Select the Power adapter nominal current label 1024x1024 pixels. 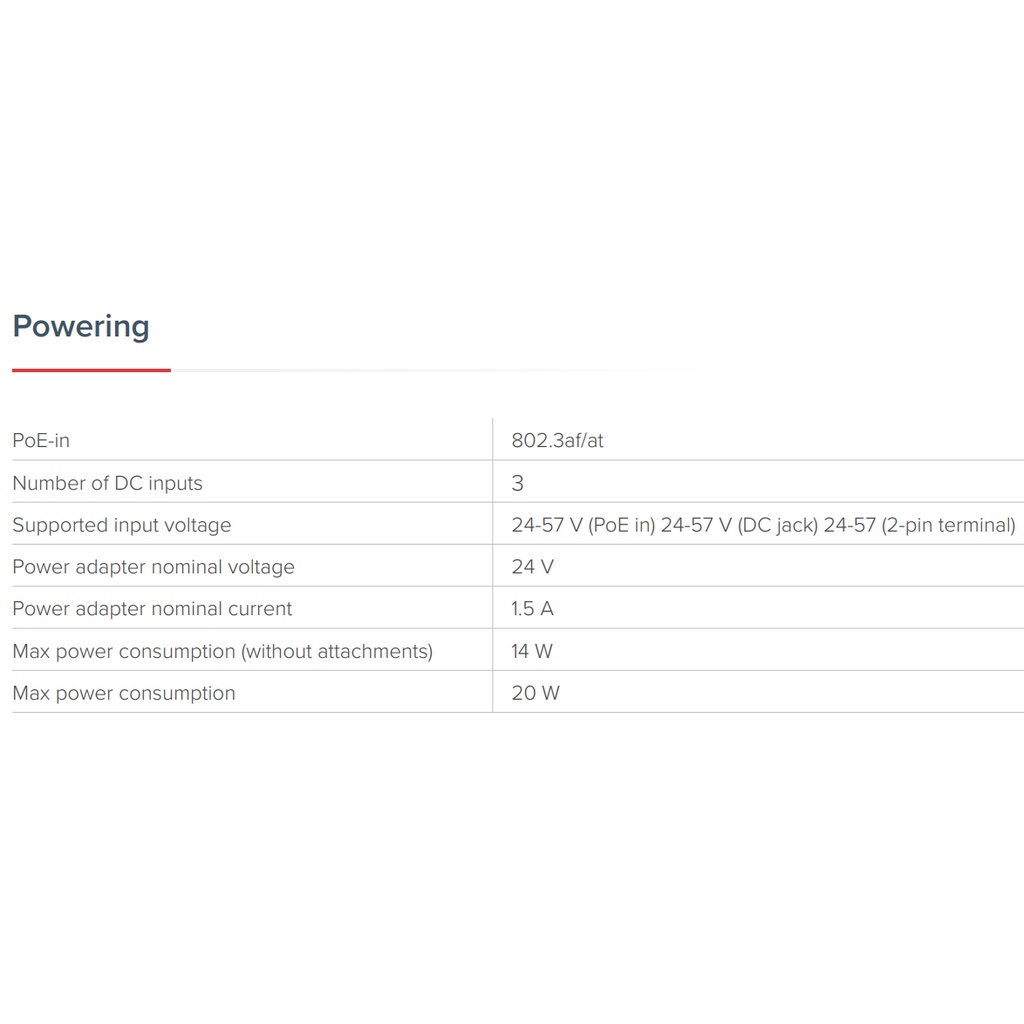pos(152,609)
